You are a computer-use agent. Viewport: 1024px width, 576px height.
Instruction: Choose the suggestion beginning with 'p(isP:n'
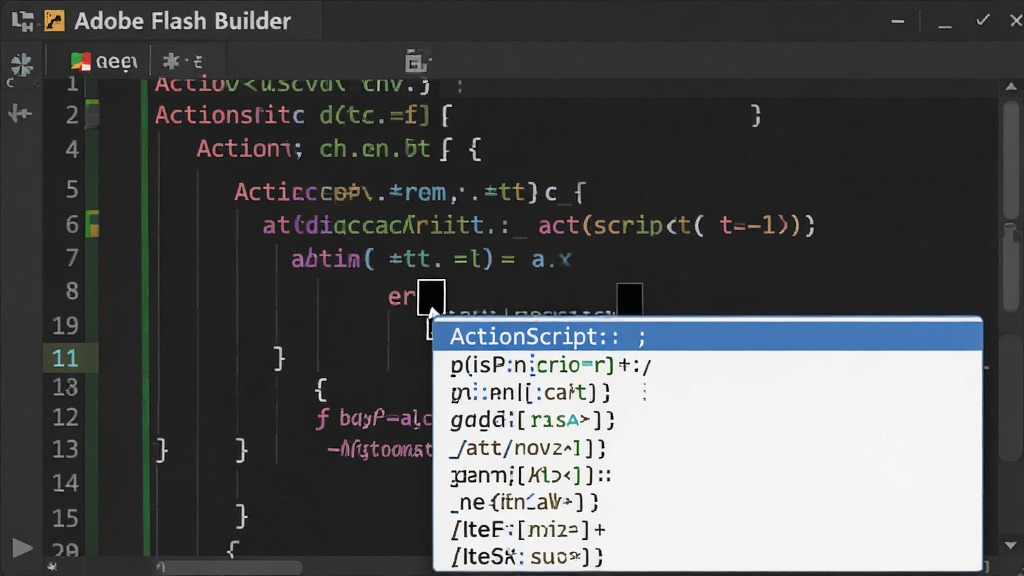coord(708,365)
